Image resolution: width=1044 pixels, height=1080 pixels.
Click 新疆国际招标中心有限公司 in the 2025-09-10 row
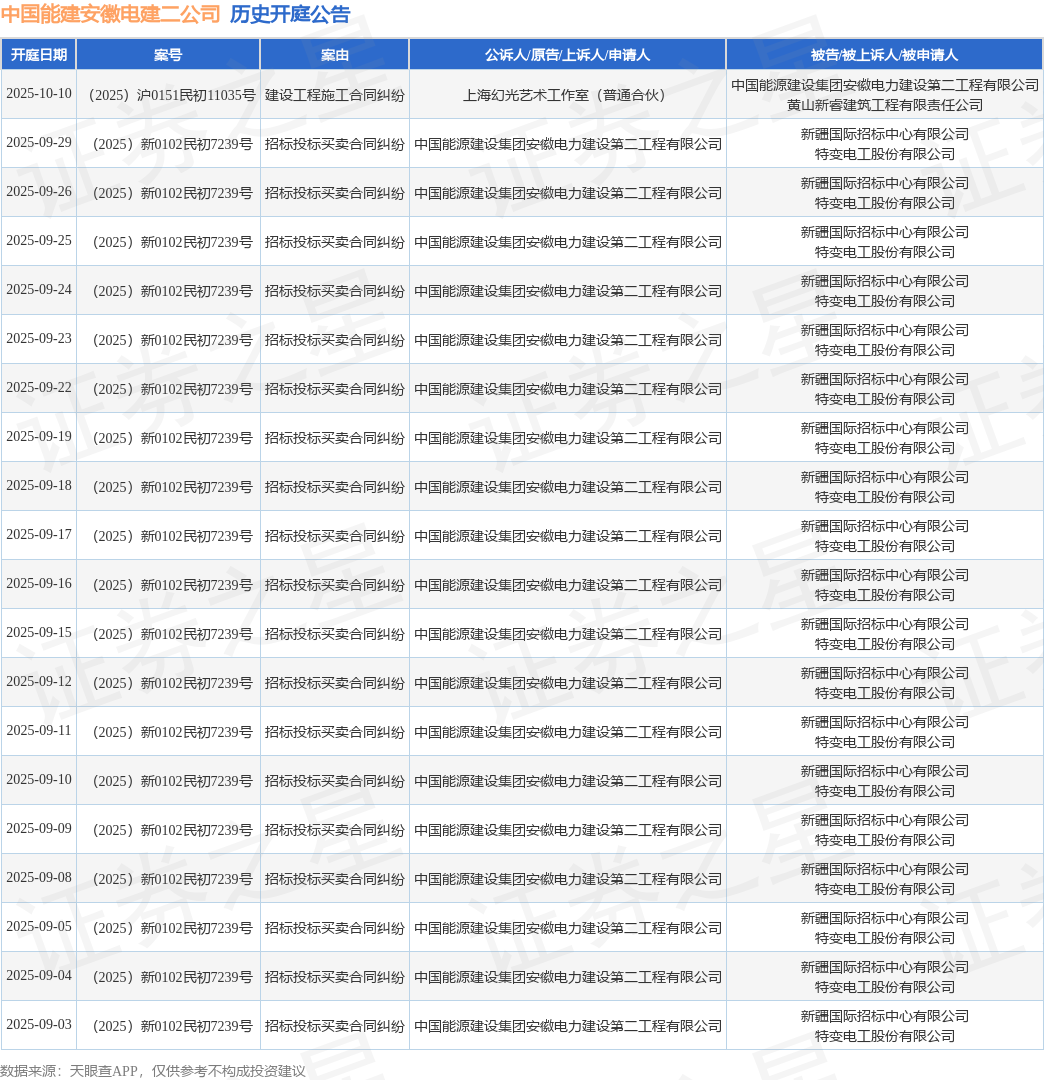tap(884, 770)
